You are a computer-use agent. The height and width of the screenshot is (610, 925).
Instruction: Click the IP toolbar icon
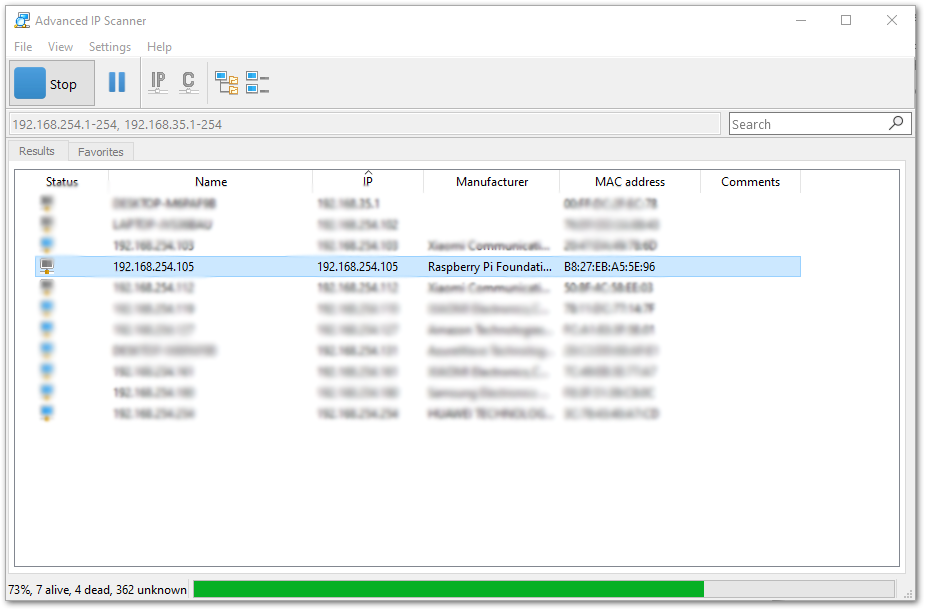click(158, 83)
